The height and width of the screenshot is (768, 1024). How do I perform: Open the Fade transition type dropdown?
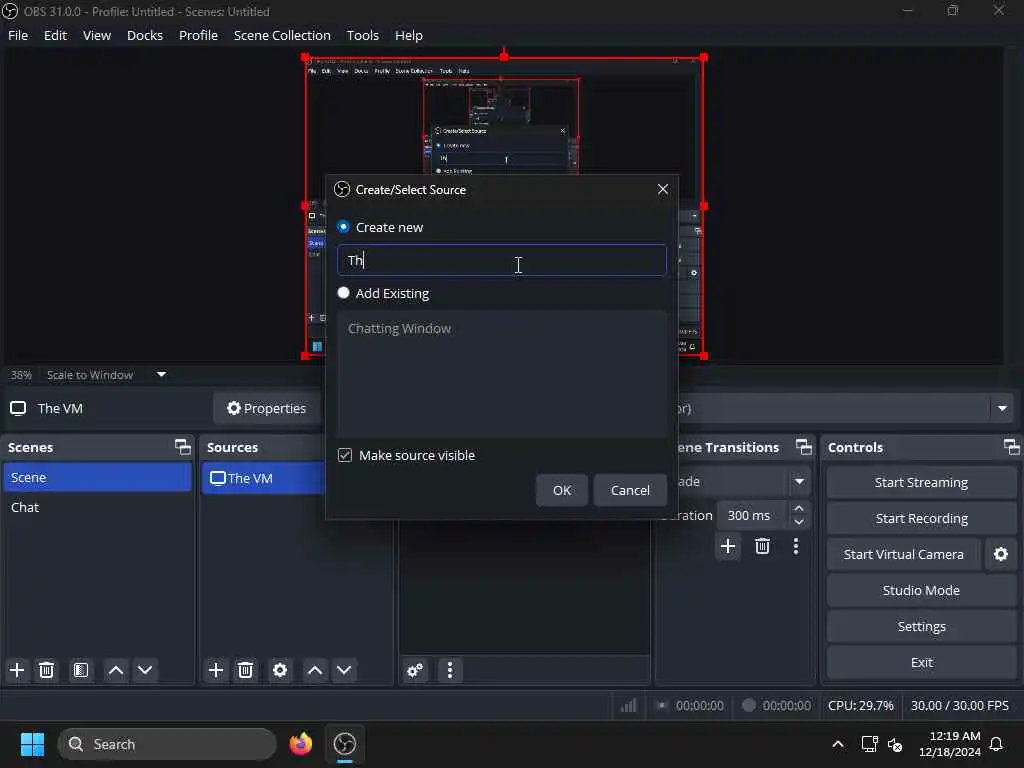pyautogui.click(x=799, y=482)
